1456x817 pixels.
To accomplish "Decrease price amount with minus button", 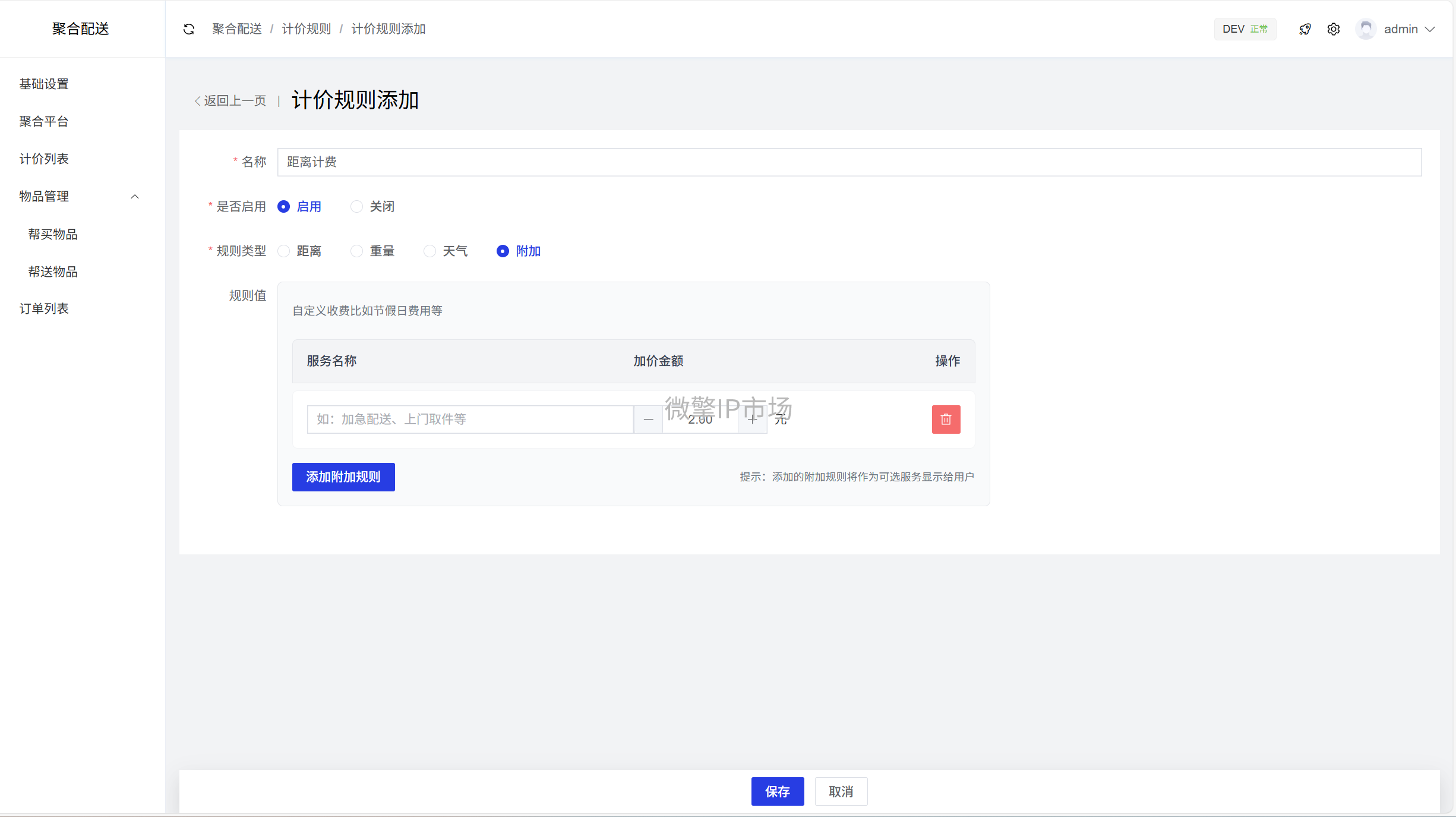I will [648, 419].
